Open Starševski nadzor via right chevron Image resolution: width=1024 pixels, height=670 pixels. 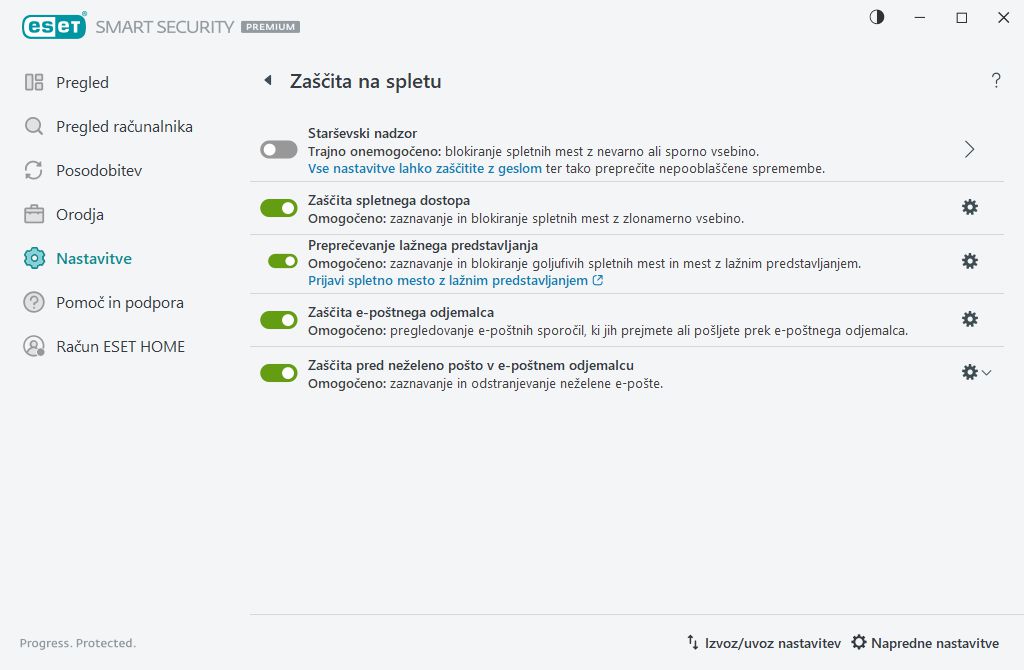tap(968, 148)
